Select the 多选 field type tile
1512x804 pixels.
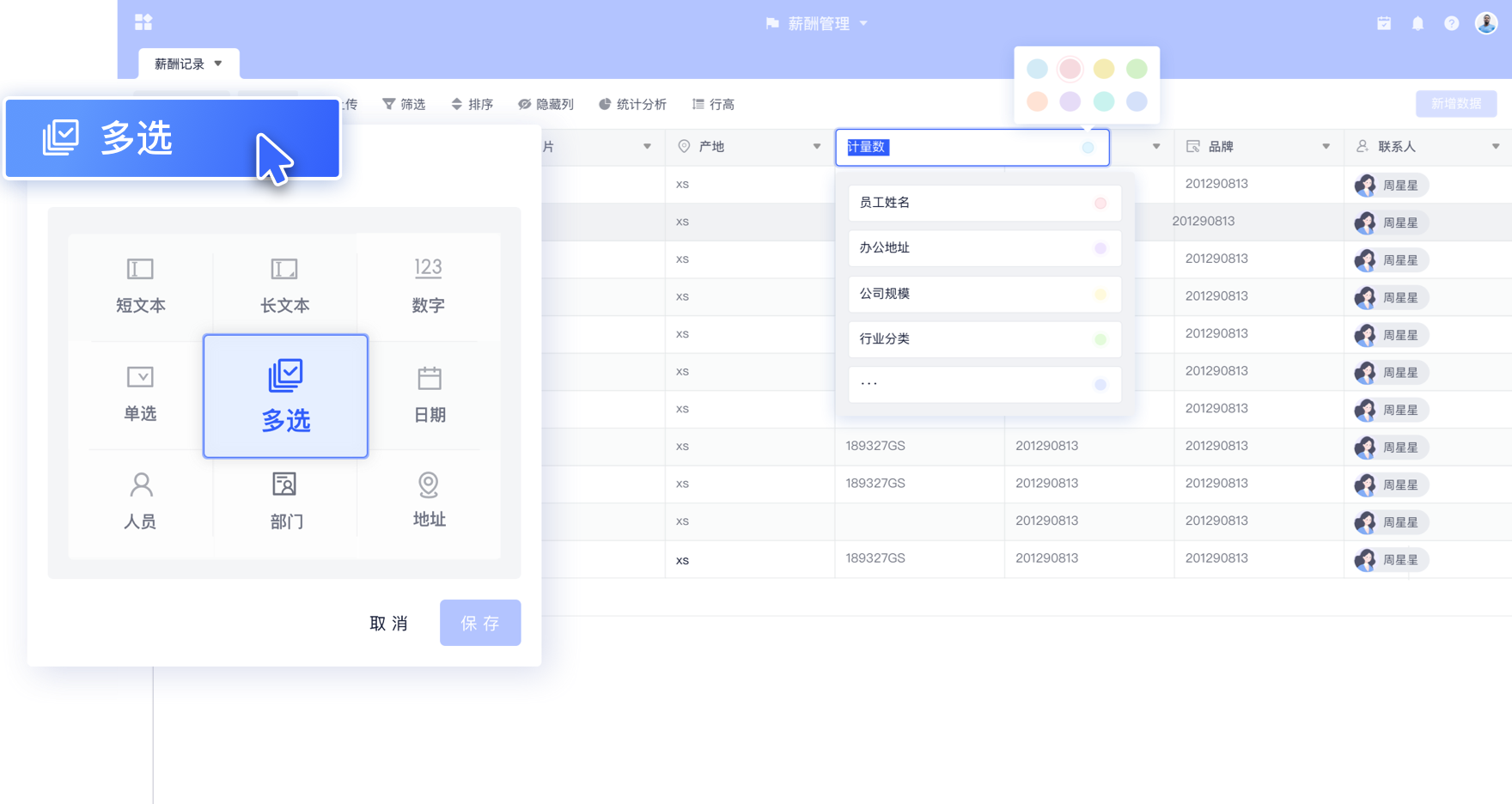click(285, 396)
